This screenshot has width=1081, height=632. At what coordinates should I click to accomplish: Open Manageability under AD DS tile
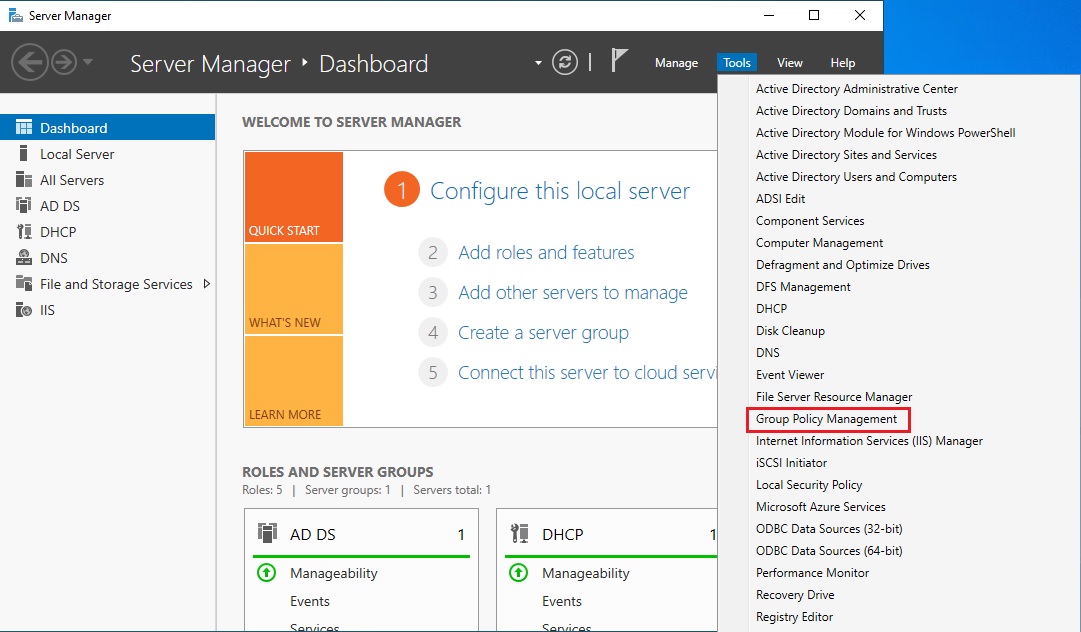point(334,573)
